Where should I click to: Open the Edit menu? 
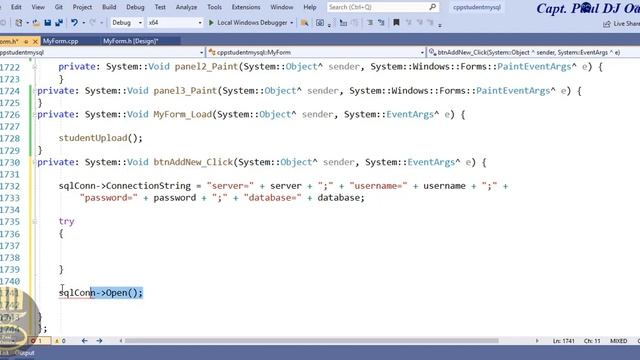point(16,7)
